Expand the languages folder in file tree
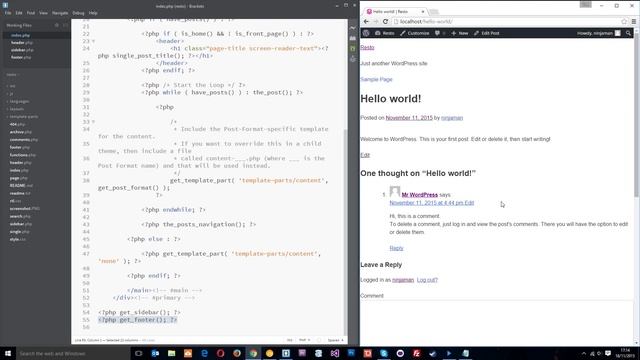The height and width of the screenshot is (360, 640). [x=19, y=101]
